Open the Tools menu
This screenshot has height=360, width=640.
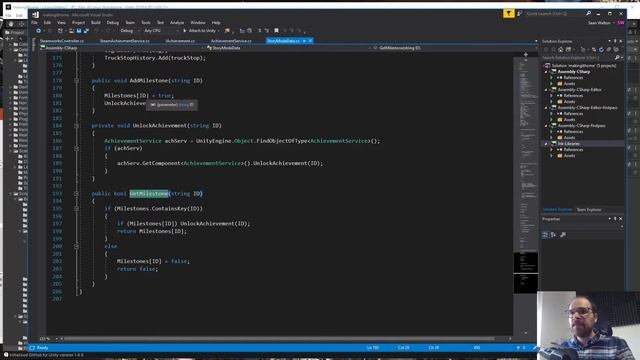coord(146,23)
